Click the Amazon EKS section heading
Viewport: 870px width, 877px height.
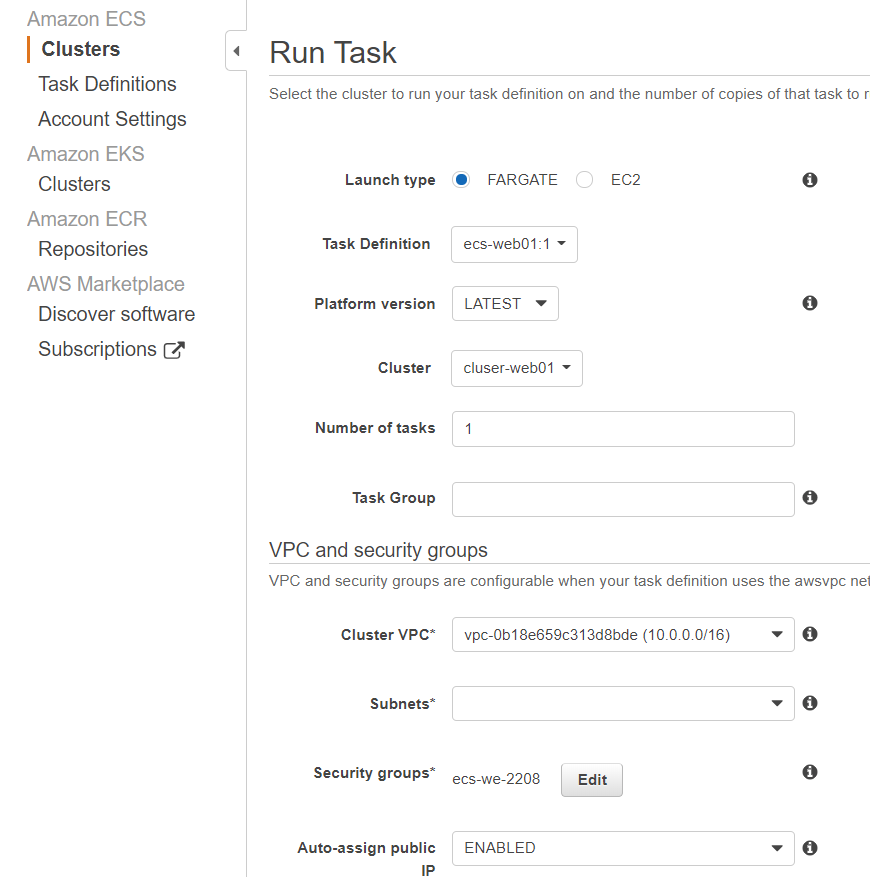[86, 154]
